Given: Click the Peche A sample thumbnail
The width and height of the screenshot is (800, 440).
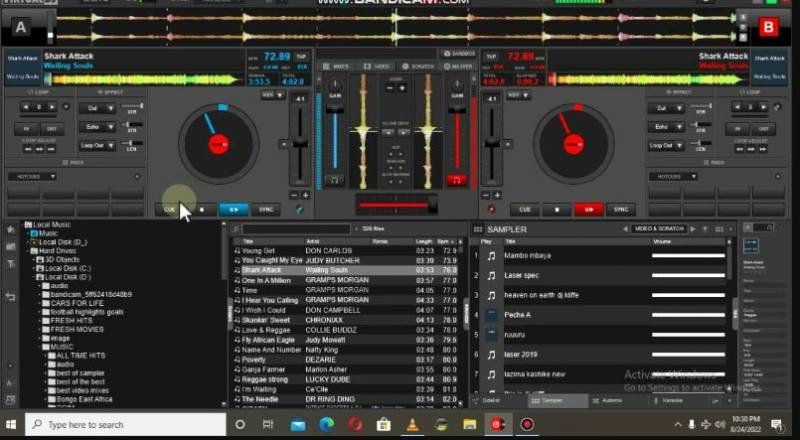Looking at the screenshot, I should click(491, 315).
